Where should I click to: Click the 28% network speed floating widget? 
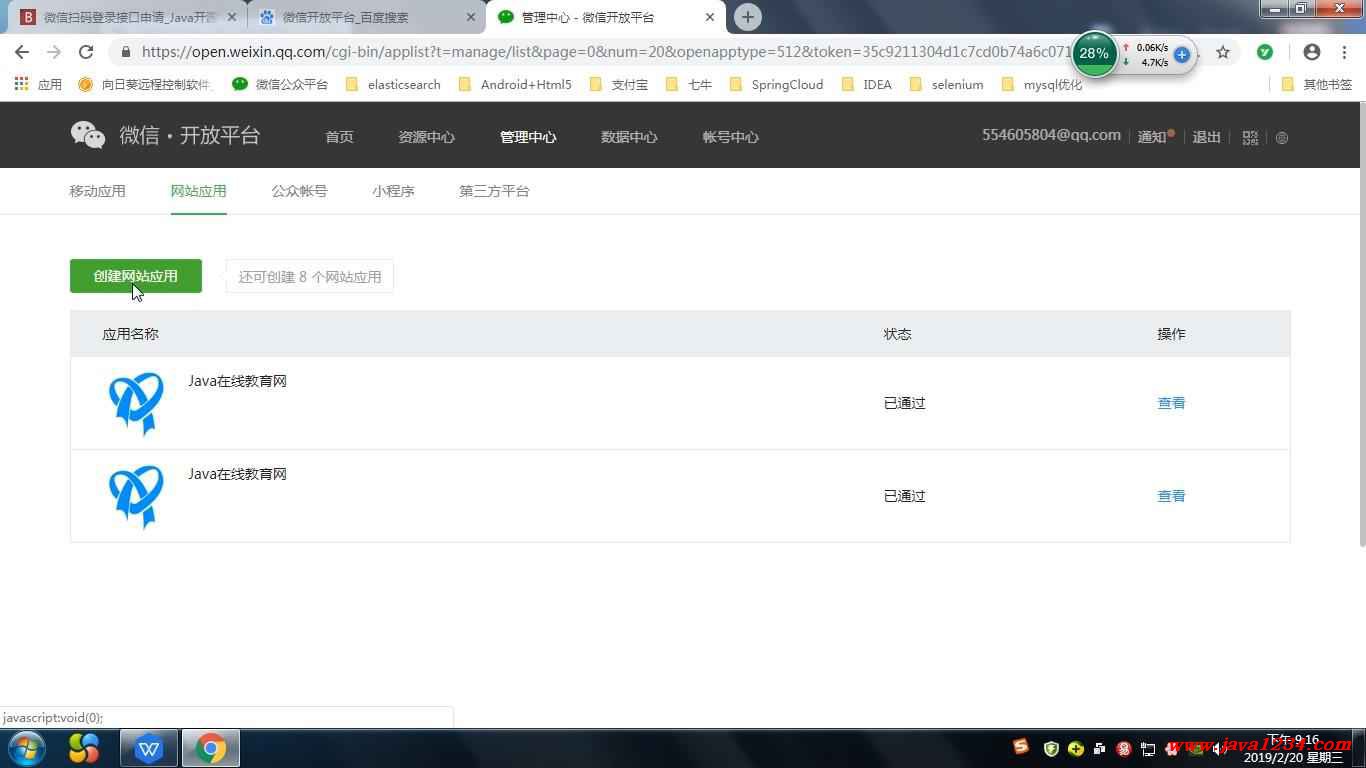[1094, 54]
